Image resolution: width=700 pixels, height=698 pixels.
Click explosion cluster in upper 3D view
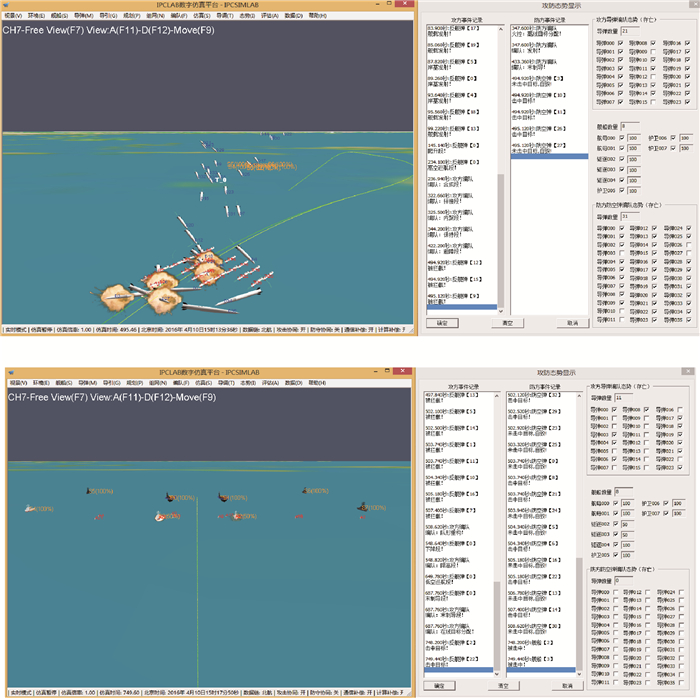(x=165, y=285)
